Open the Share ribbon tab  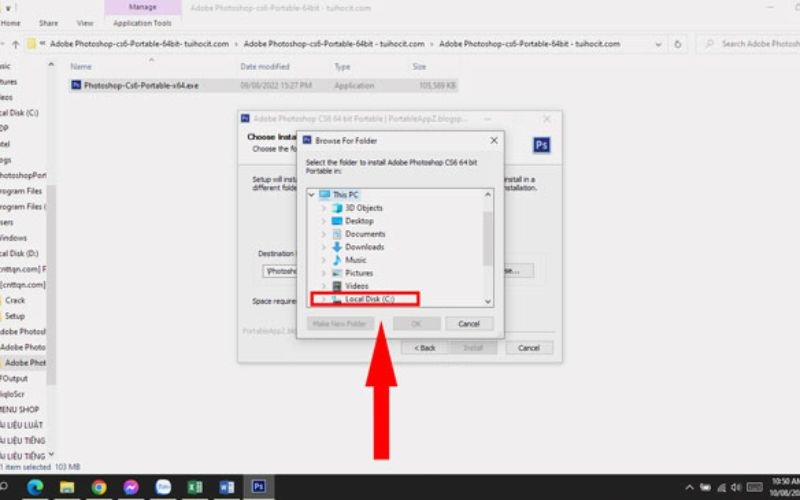(48, 23)
